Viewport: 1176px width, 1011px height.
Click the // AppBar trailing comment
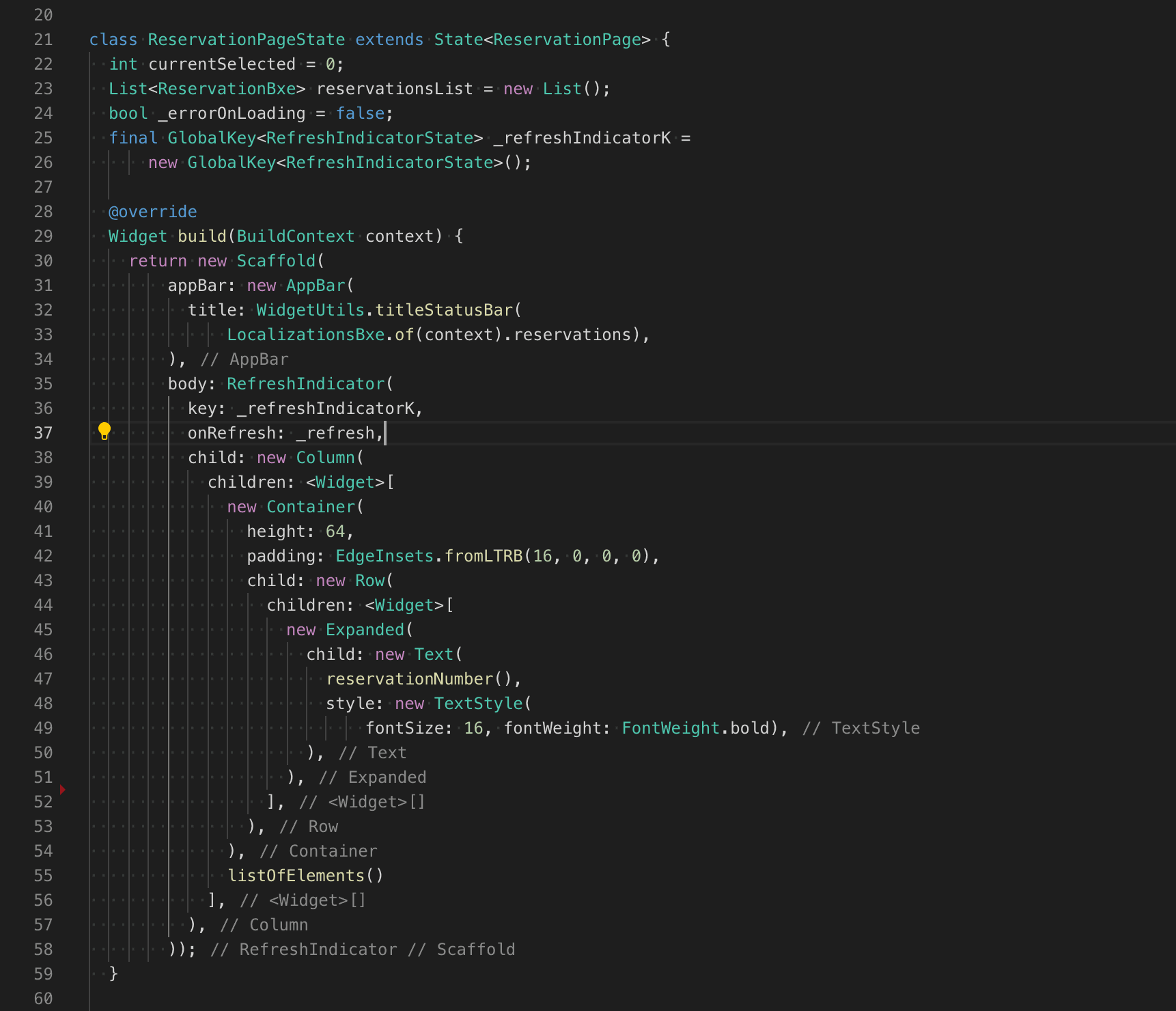[244, 359]
